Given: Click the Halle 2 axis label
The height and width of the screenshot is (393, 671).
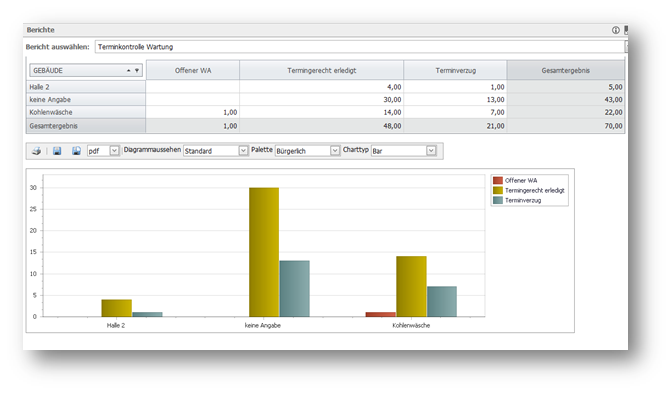Looking at the screenshot, I should coord(116,325).
